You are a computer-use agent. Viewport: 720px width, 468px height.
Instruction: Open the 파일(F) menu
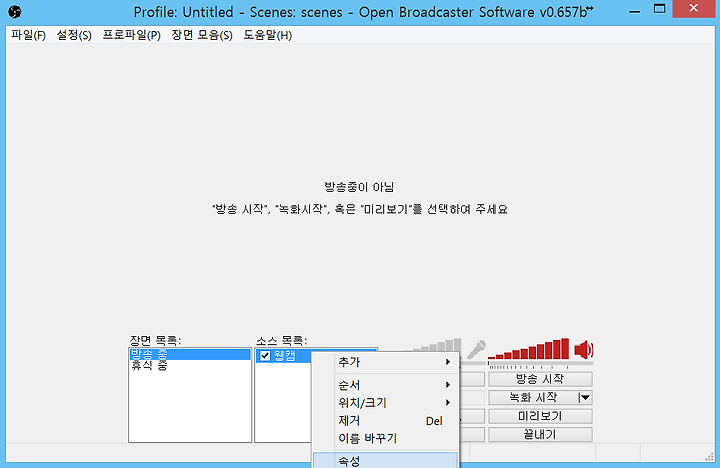[28, 35]
